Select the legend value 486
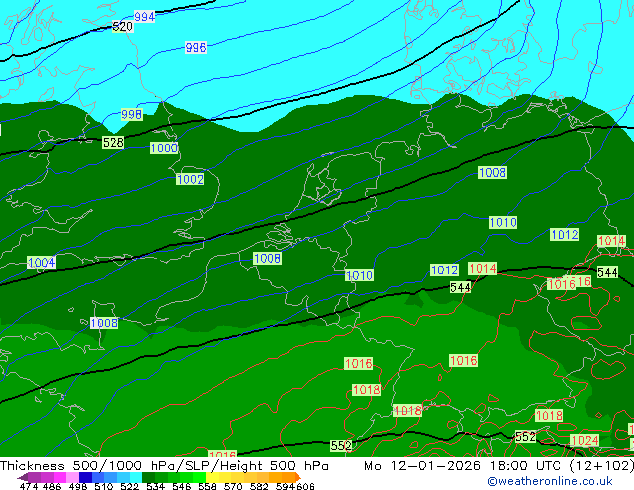This screenshot has height=490, width=634. tap(52, 486)
